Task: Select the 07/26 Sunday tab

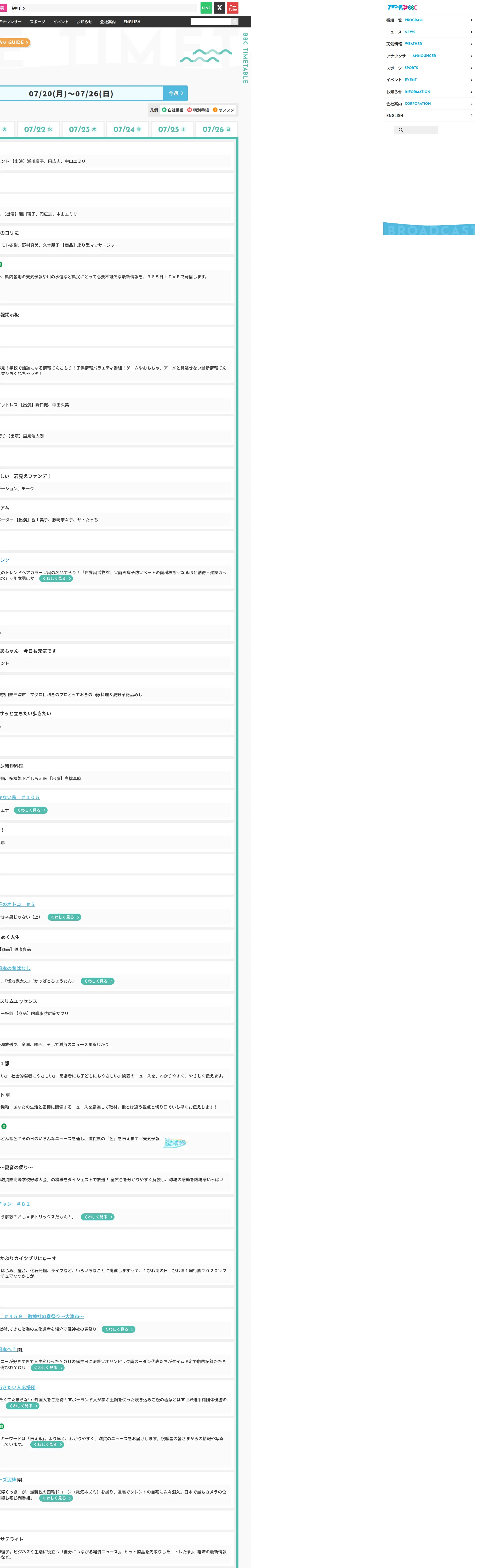Action: pos(216,129)
